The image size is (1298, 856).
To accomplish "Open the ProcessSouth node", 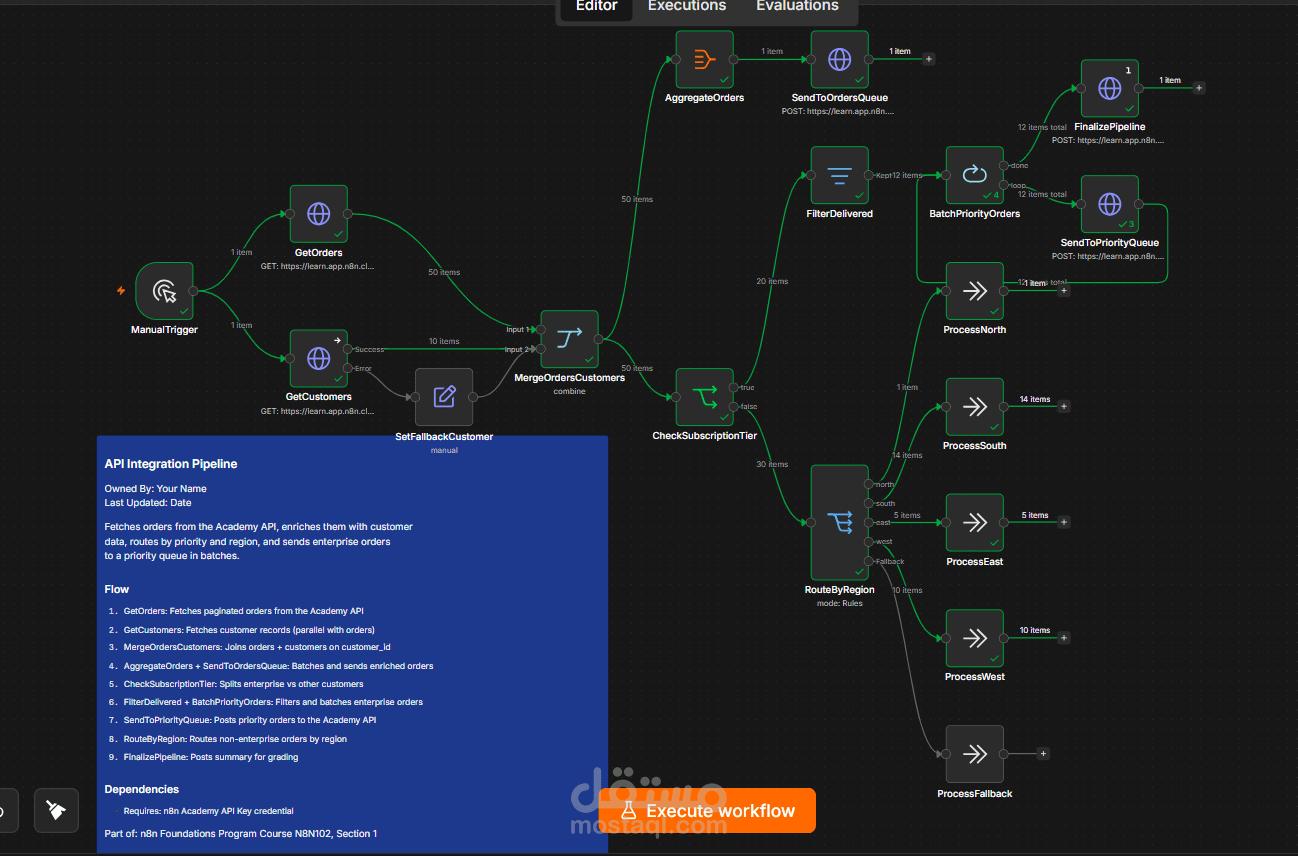I will 974,407.
